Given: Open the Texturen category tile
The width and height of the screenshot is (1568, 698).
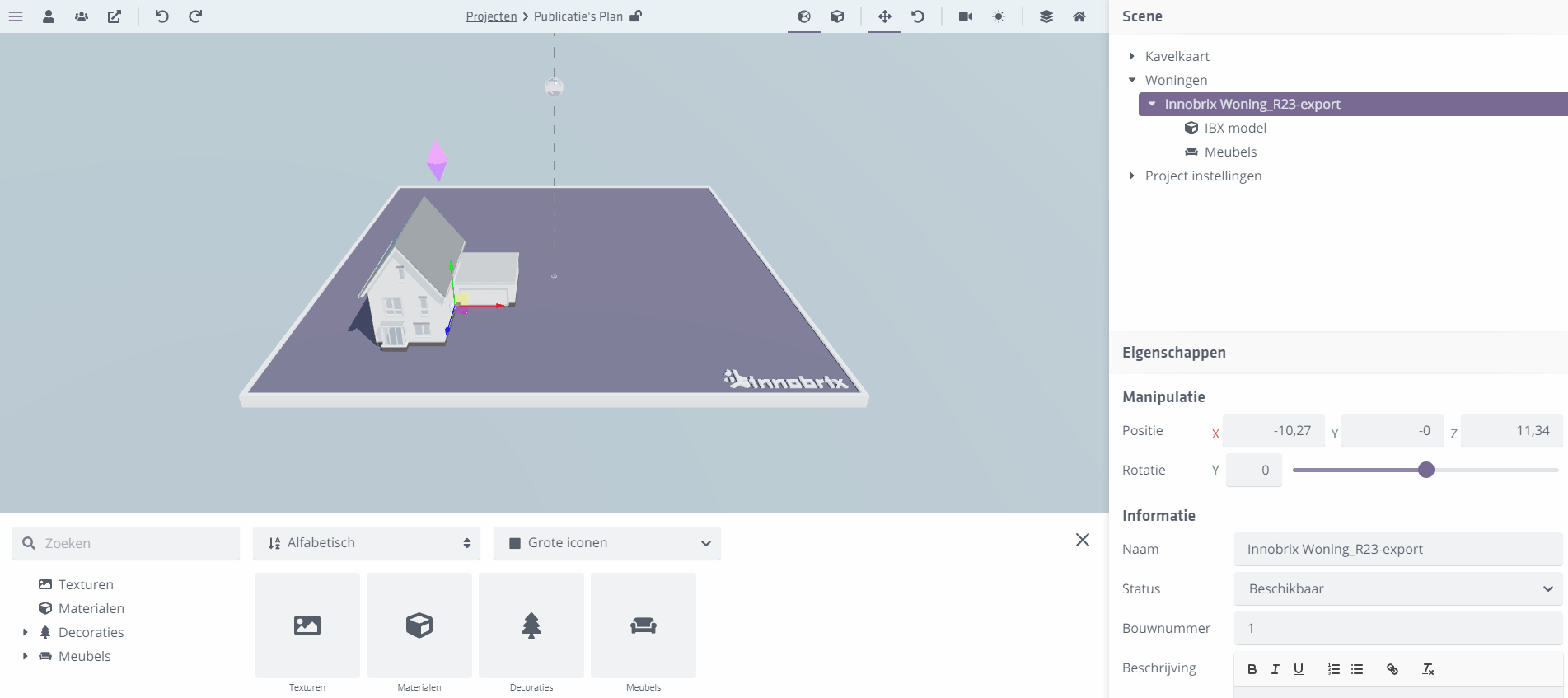Looking at the screenshot, I should tap(307, 625).
